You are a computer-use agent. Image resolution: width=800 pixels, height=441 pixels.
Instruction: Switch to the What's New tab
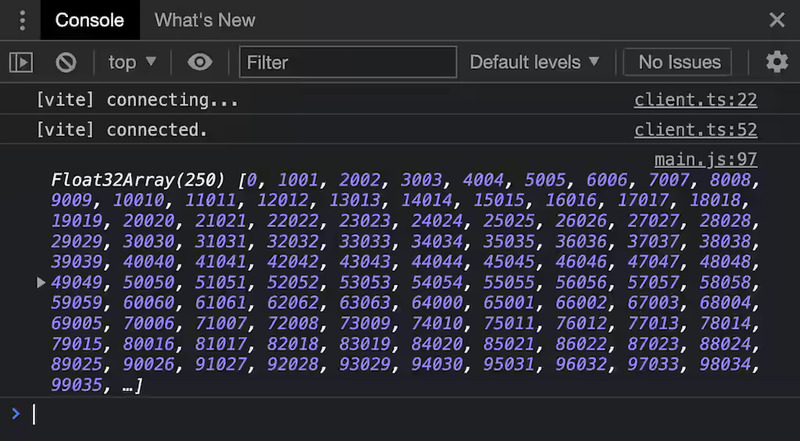click(x=205, y=20)
